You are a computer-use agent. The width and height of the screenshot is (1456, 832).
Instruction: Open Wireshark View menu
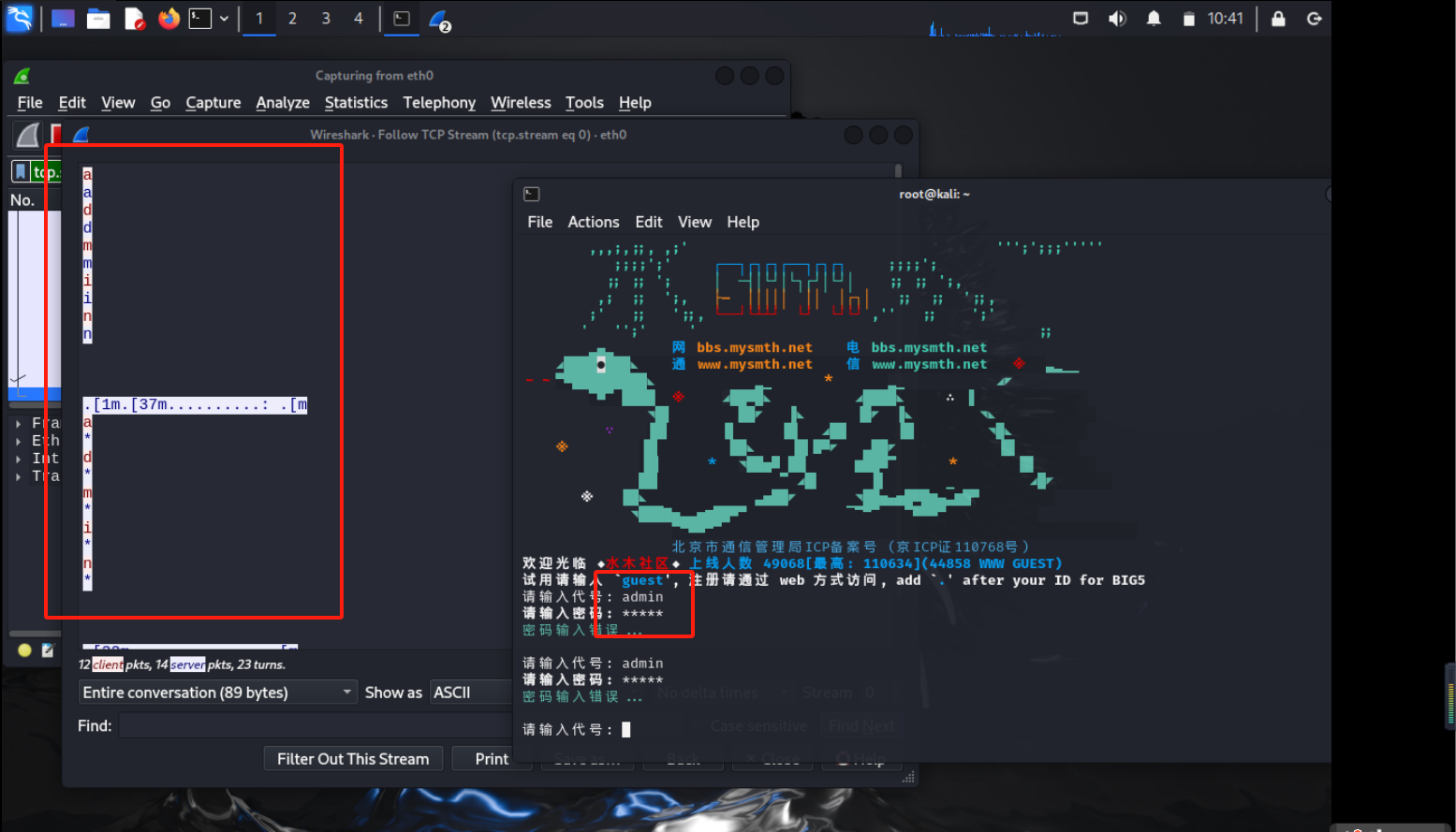click(118, 103)
